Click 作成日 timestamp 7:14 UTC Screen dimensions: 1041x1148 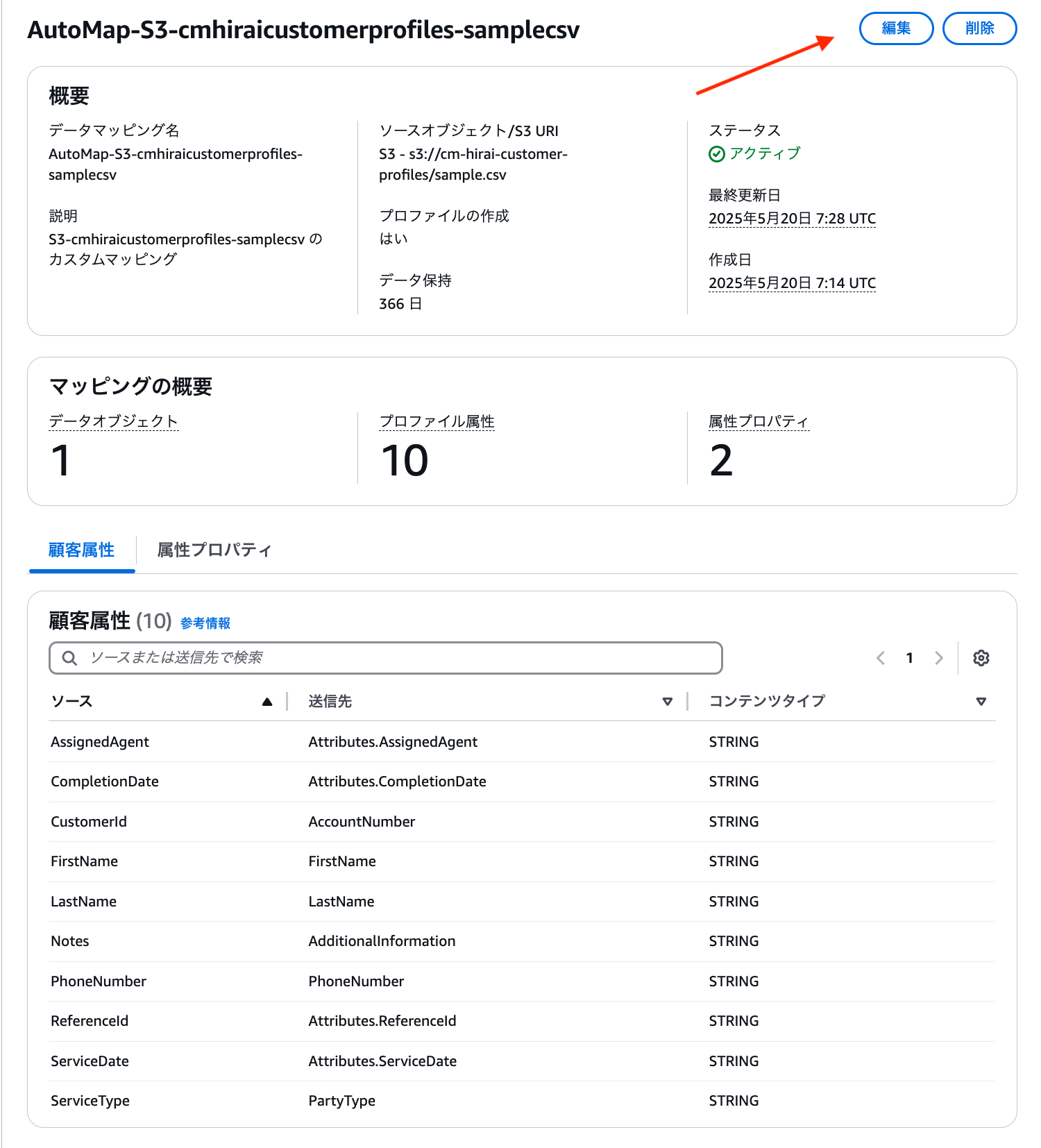pos(792,283)
